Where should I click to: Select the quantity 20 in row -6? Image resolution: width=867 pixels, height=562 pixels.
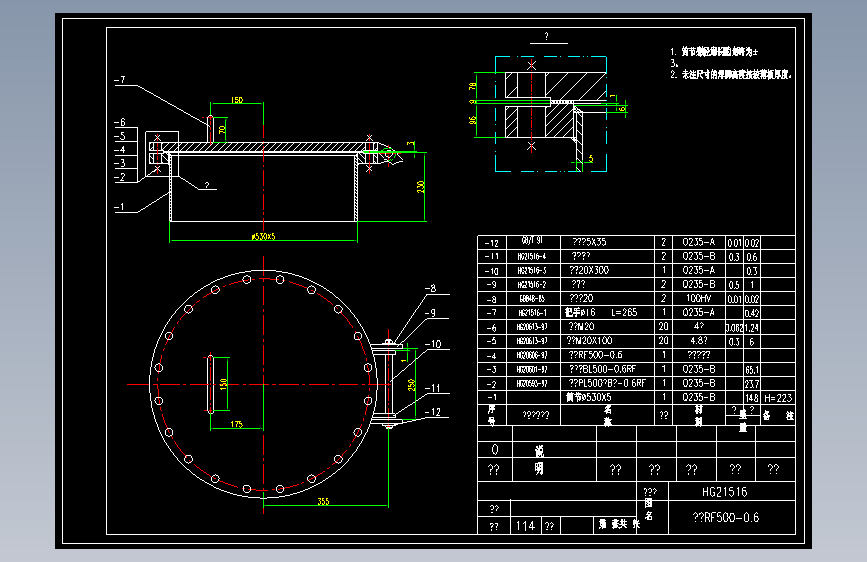click(664, 326)
